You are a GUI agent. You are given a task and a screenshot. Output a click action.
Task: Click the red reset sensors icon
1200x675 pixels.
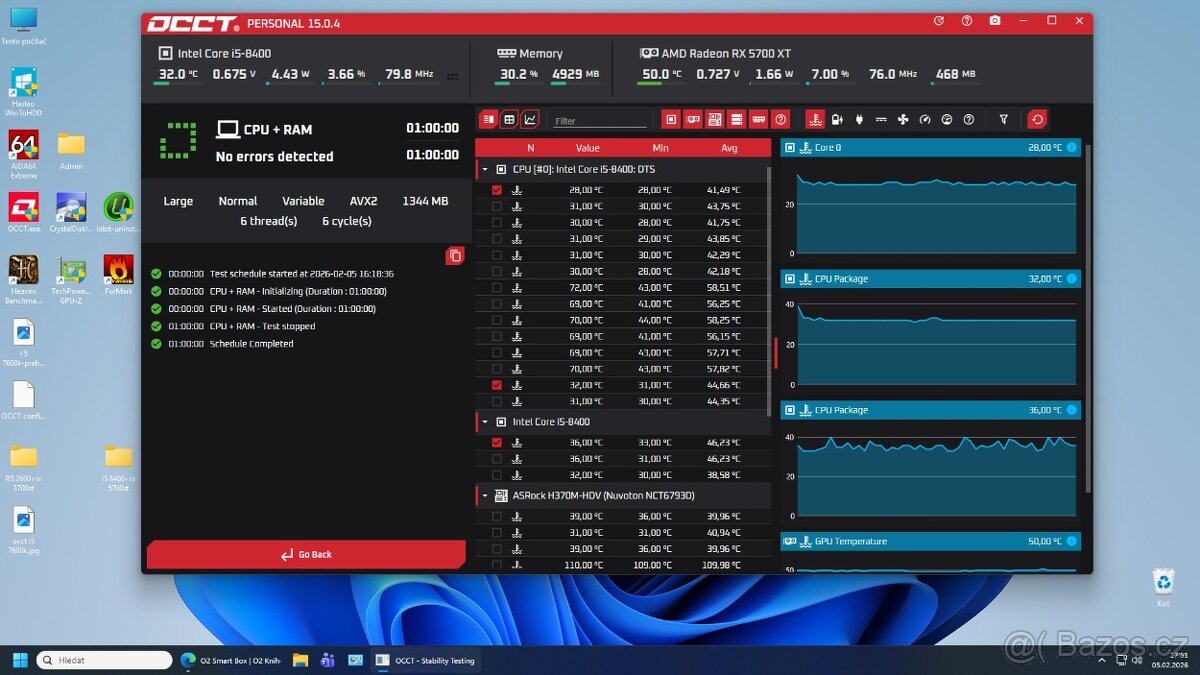point(1037,118)
